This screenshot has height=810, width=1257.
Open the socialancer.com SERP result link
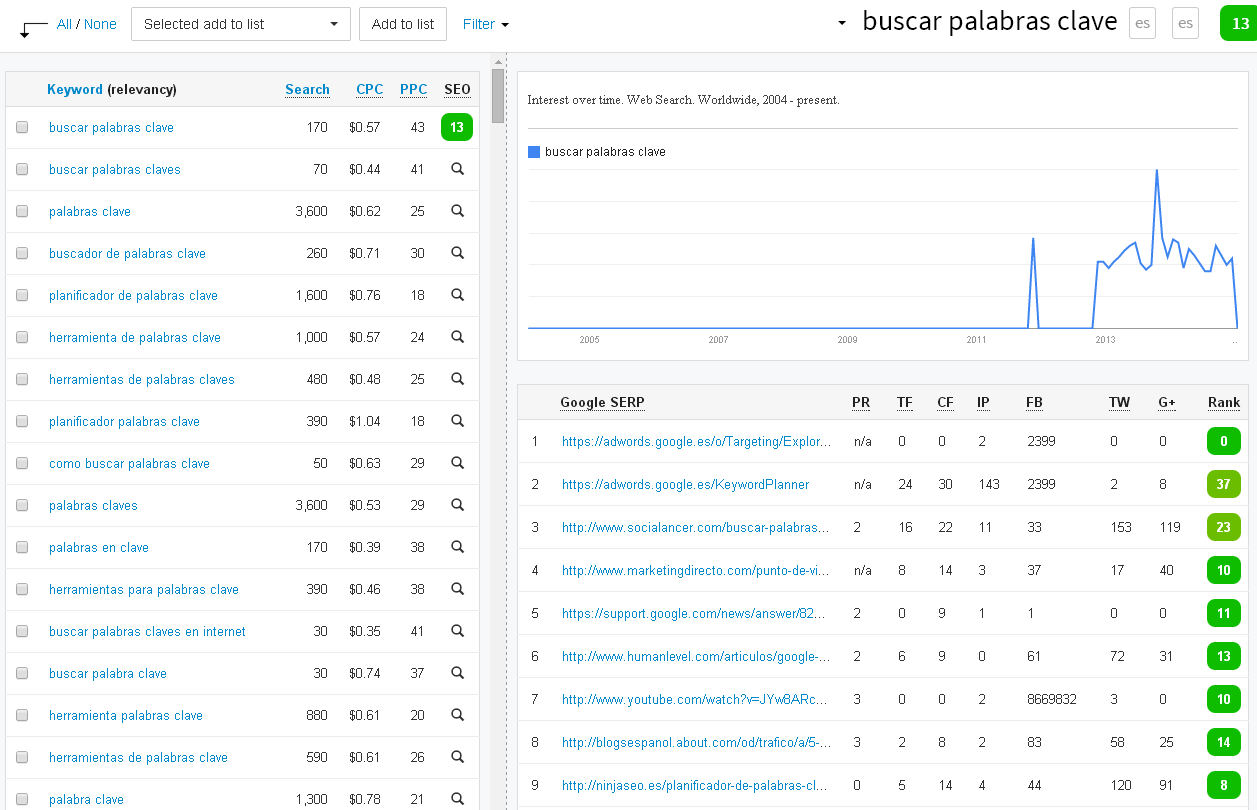click(695, 527)
